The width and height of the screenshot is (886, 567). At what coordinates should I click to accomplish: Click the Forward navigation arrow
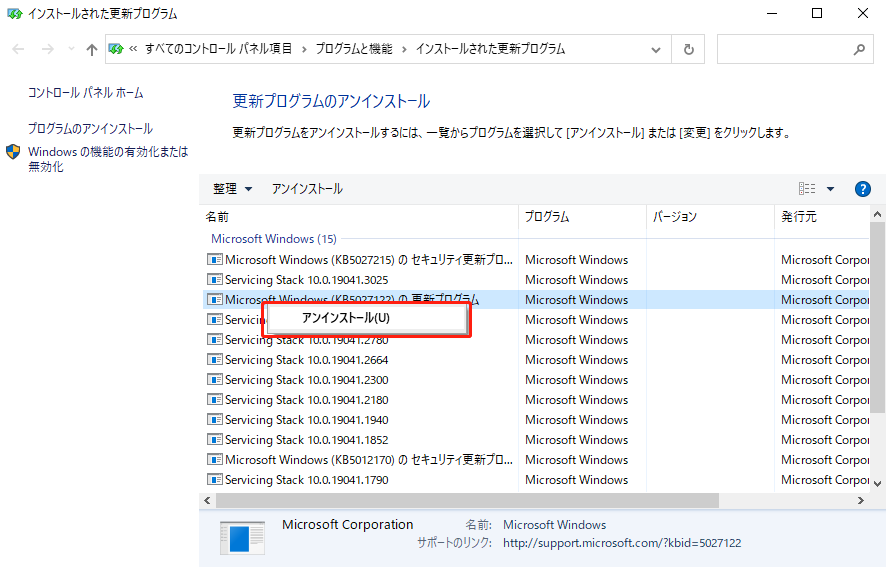click(x=48, y=49)
